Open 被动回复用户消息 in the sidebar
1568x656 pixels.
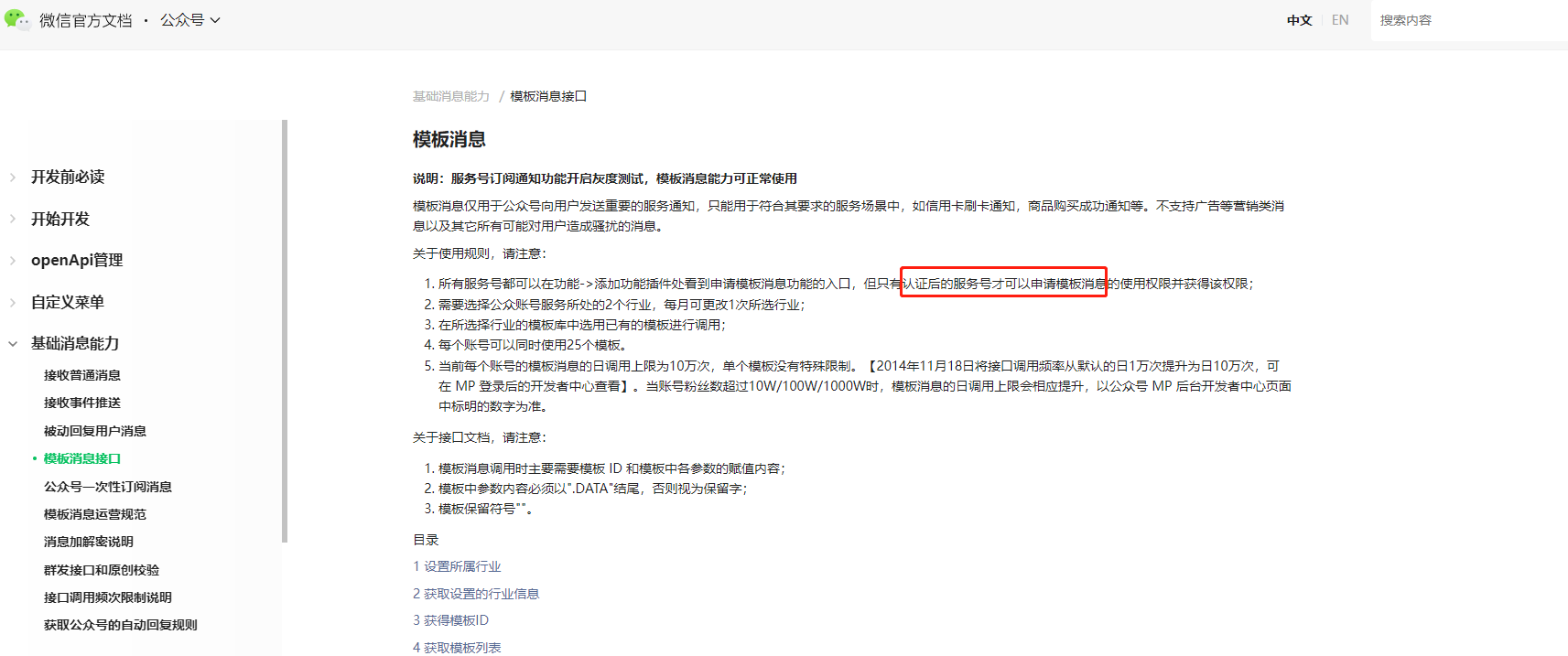pos(95,431)
